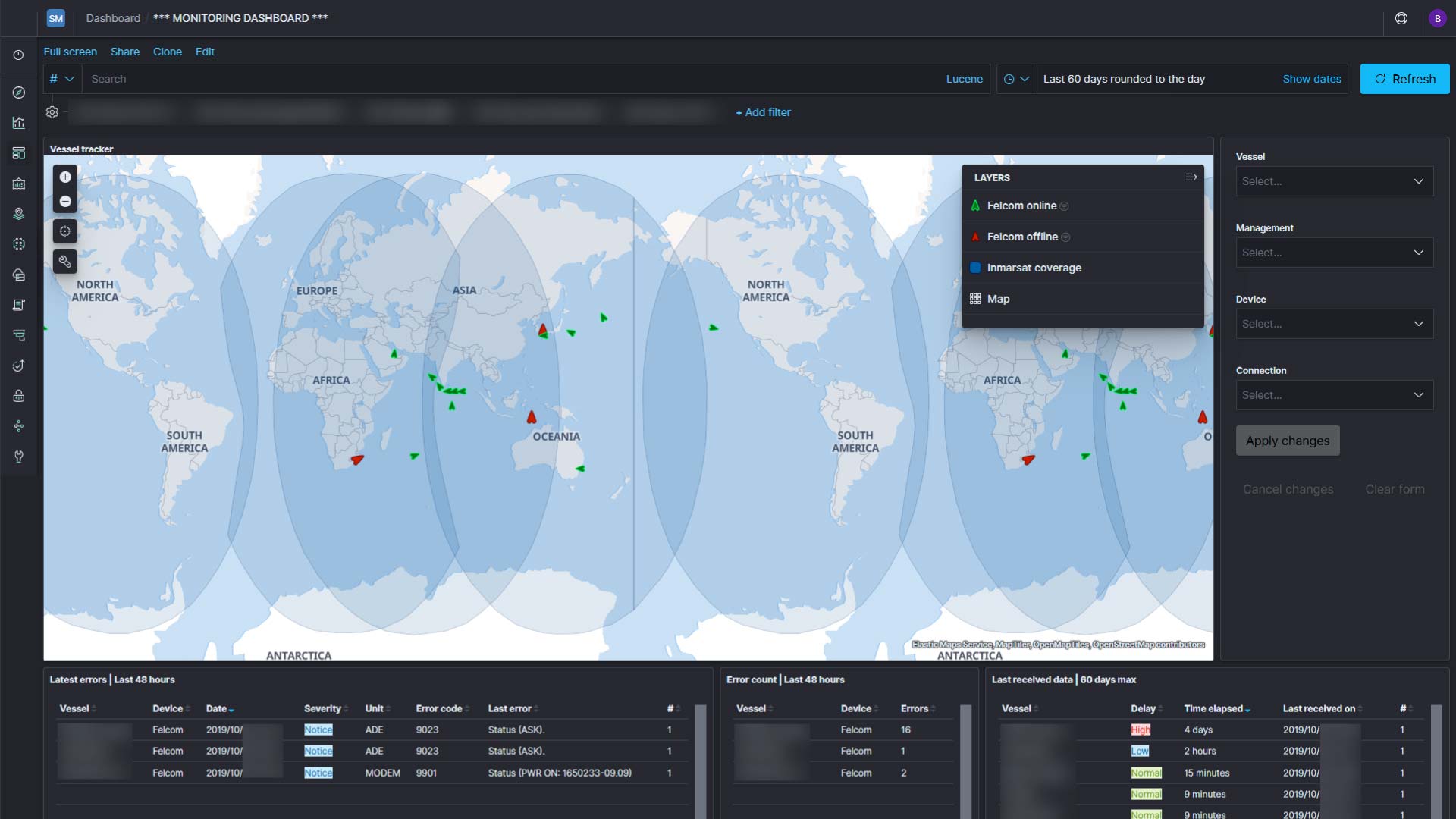Click the SM space avatar
This screenshot has width=1456, height=819.
point(55,18)
